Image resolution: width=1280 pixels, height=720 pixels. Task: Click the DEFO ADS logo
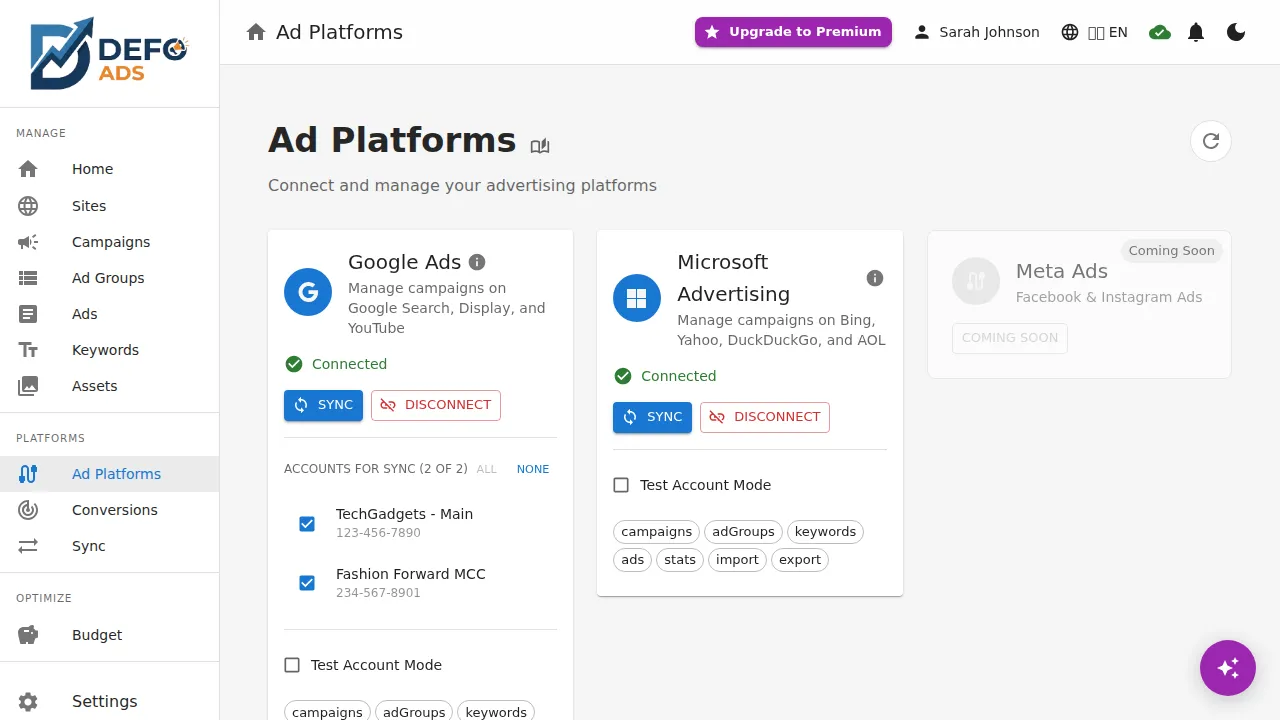pos(109,53)
